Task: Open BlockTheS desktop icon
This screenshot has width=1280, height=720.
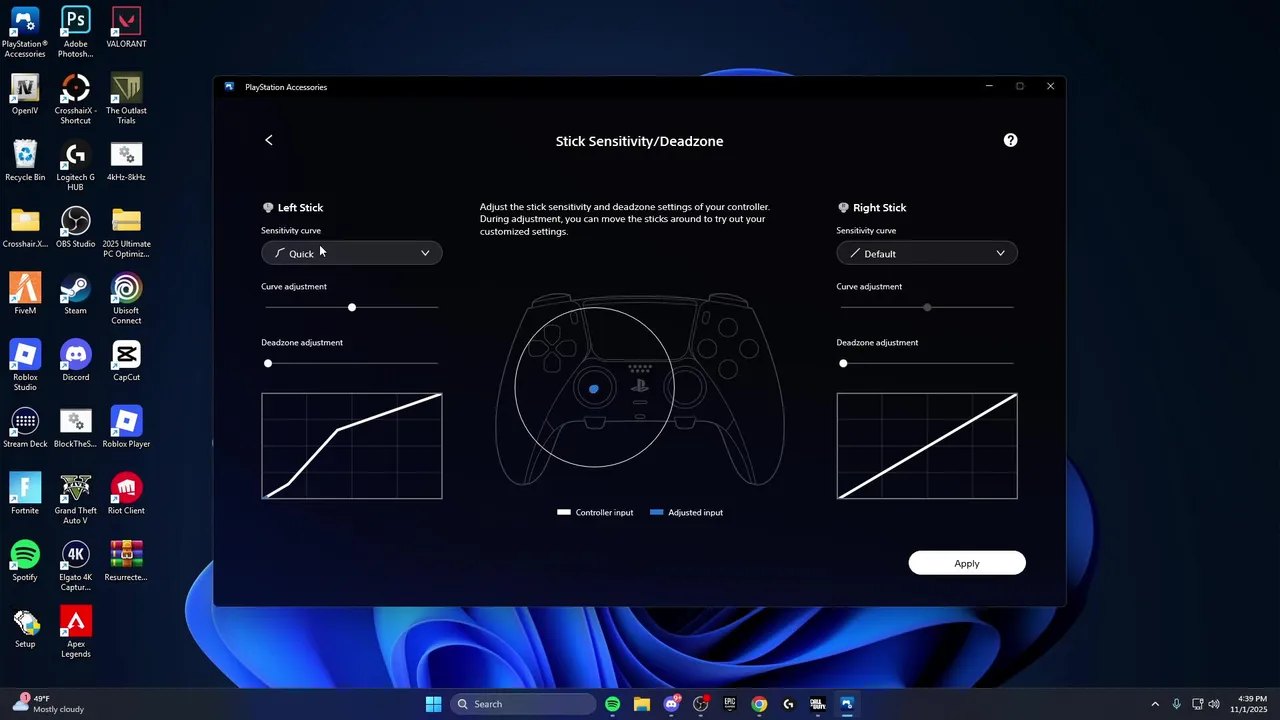Action: click(75, 428)
